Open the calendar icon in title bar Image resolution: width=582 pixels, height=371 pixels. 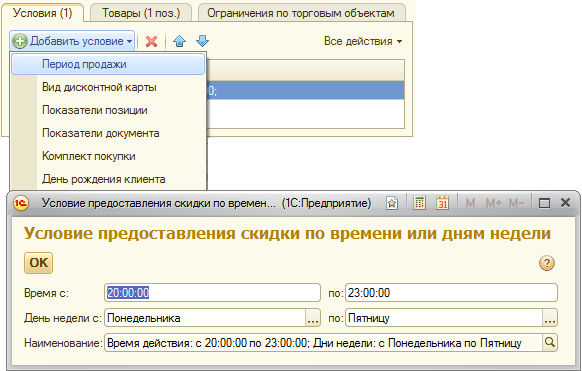tap(442, 203)
